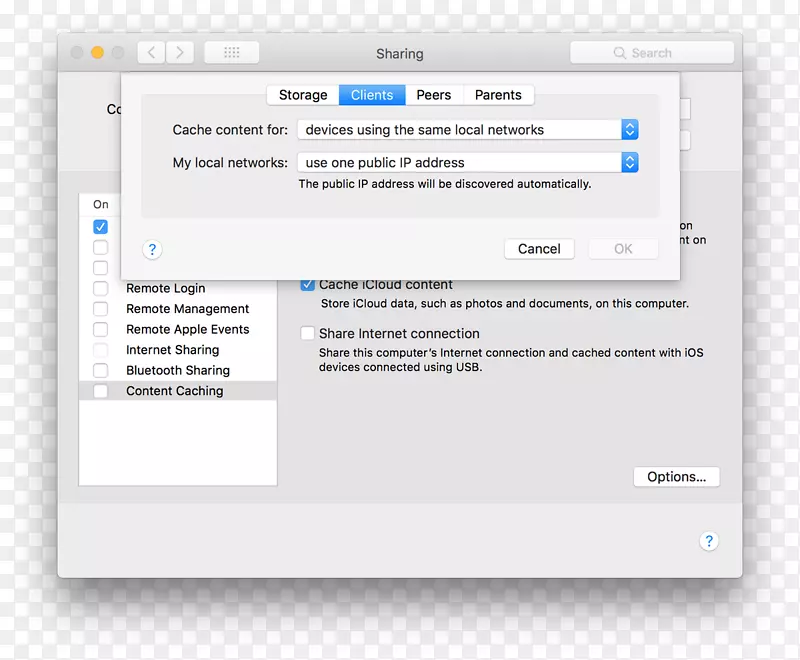This screenshot has height=660, width=800.
Task: Select Bluetooth Sharing in the service list
Action: click(x=178, y=370)
